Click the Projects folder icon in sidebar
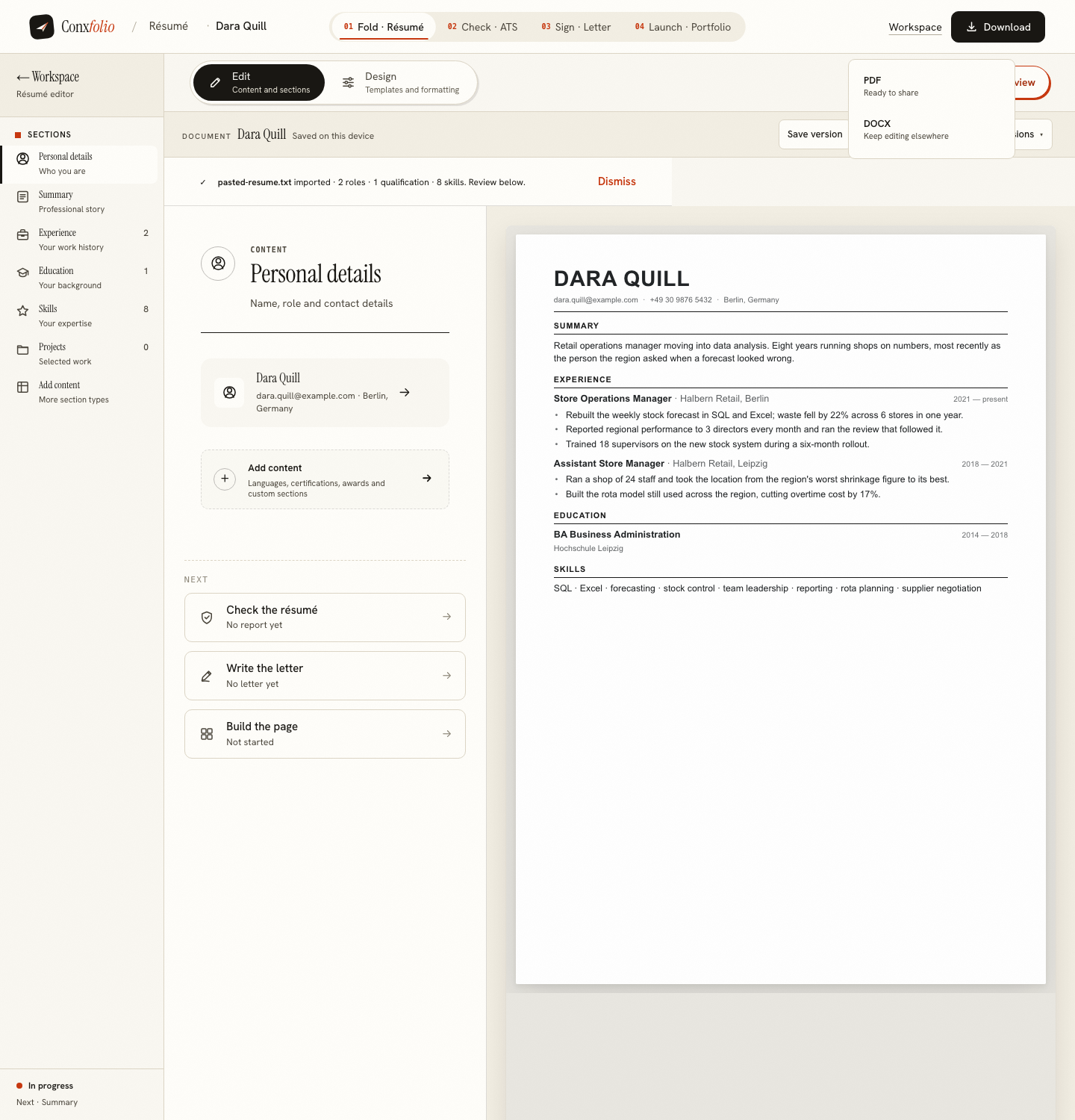This screenshot has width=1075, height=1120. click(23, 349)
